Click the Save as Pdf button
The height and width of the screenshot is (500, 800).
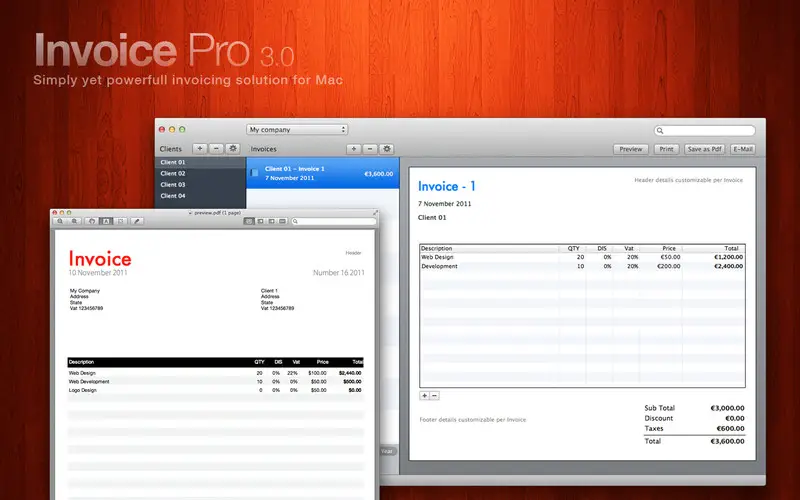coord(705,149)
